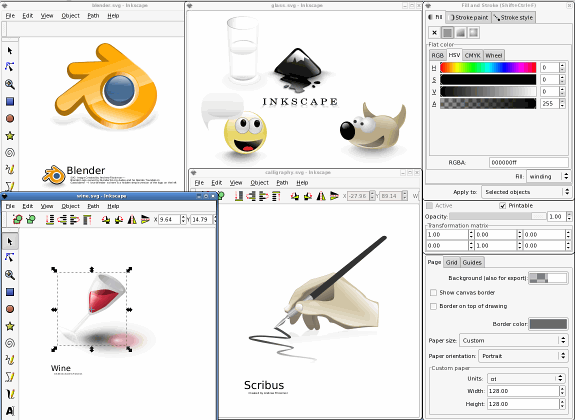
Task: Click Raise to top in calligraphy toolbar
Action: click(x=276, y=196)
